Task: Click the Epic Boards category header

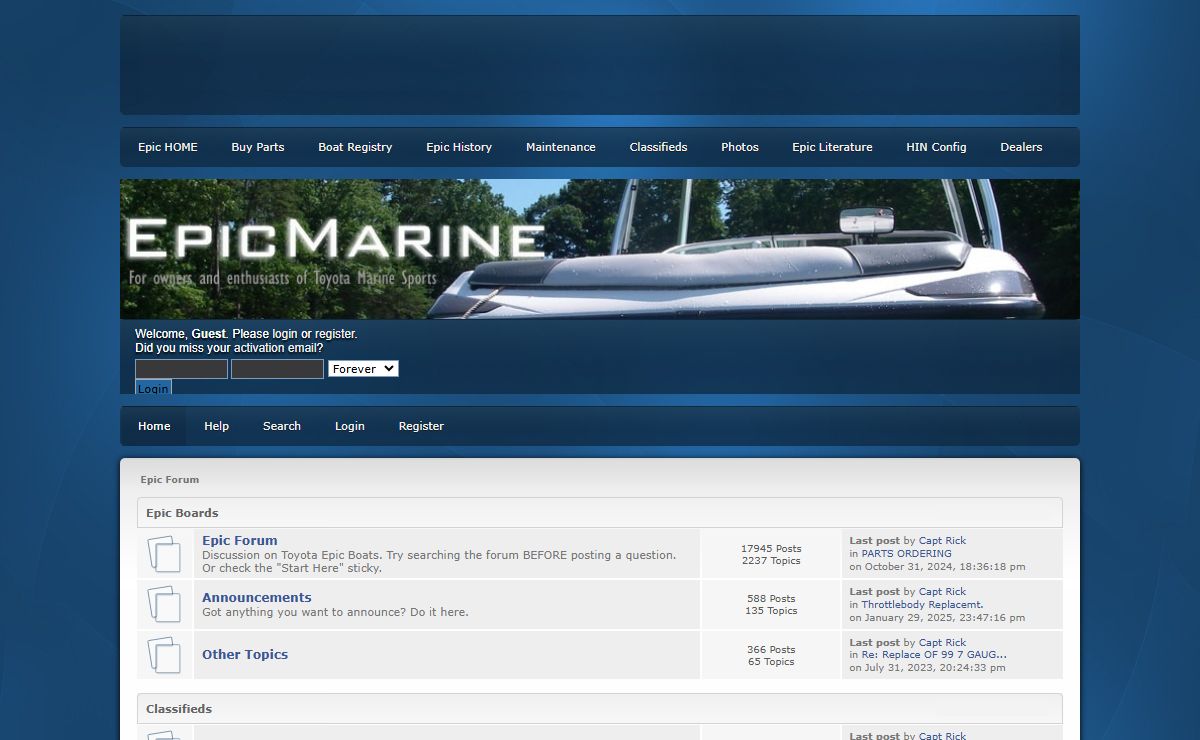Action: [600, 513]
